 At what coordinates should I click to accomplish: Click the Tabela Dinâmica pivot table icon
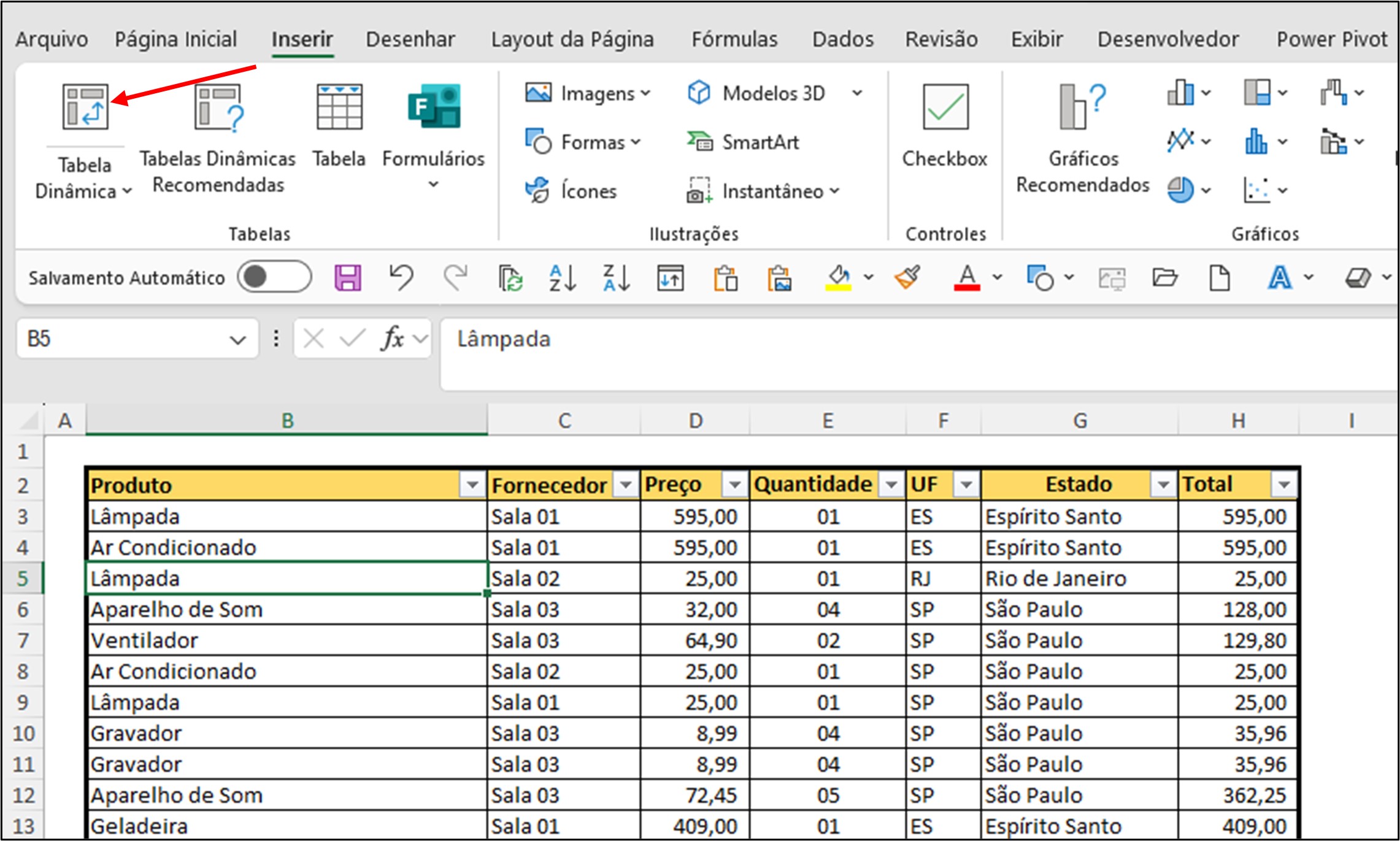pyautogui.click(x=85, y=107)
